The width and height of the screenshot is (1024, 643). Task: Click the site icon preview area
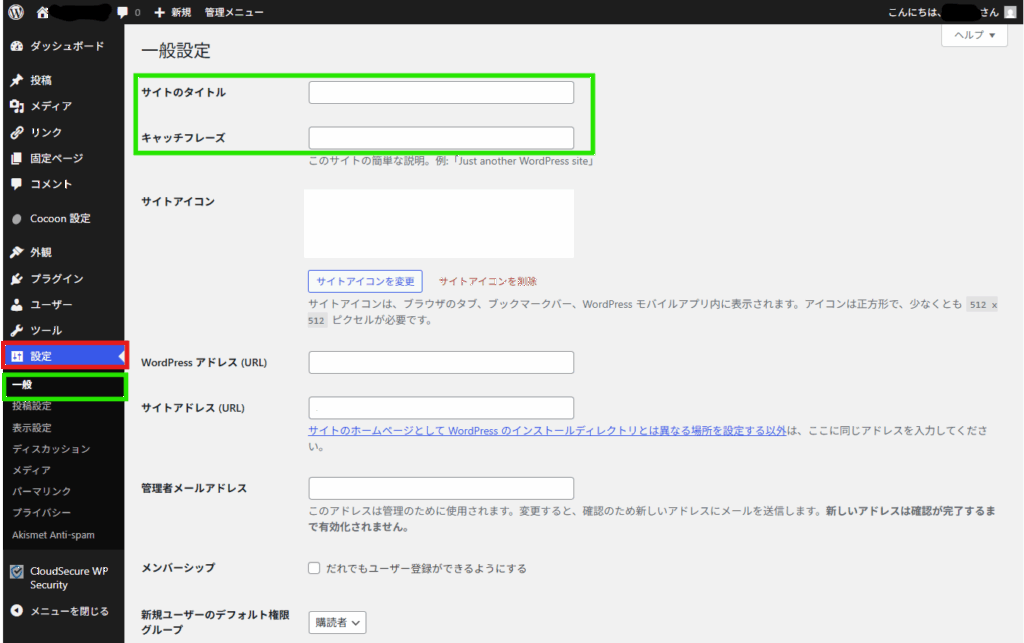(x=439, y=224)
